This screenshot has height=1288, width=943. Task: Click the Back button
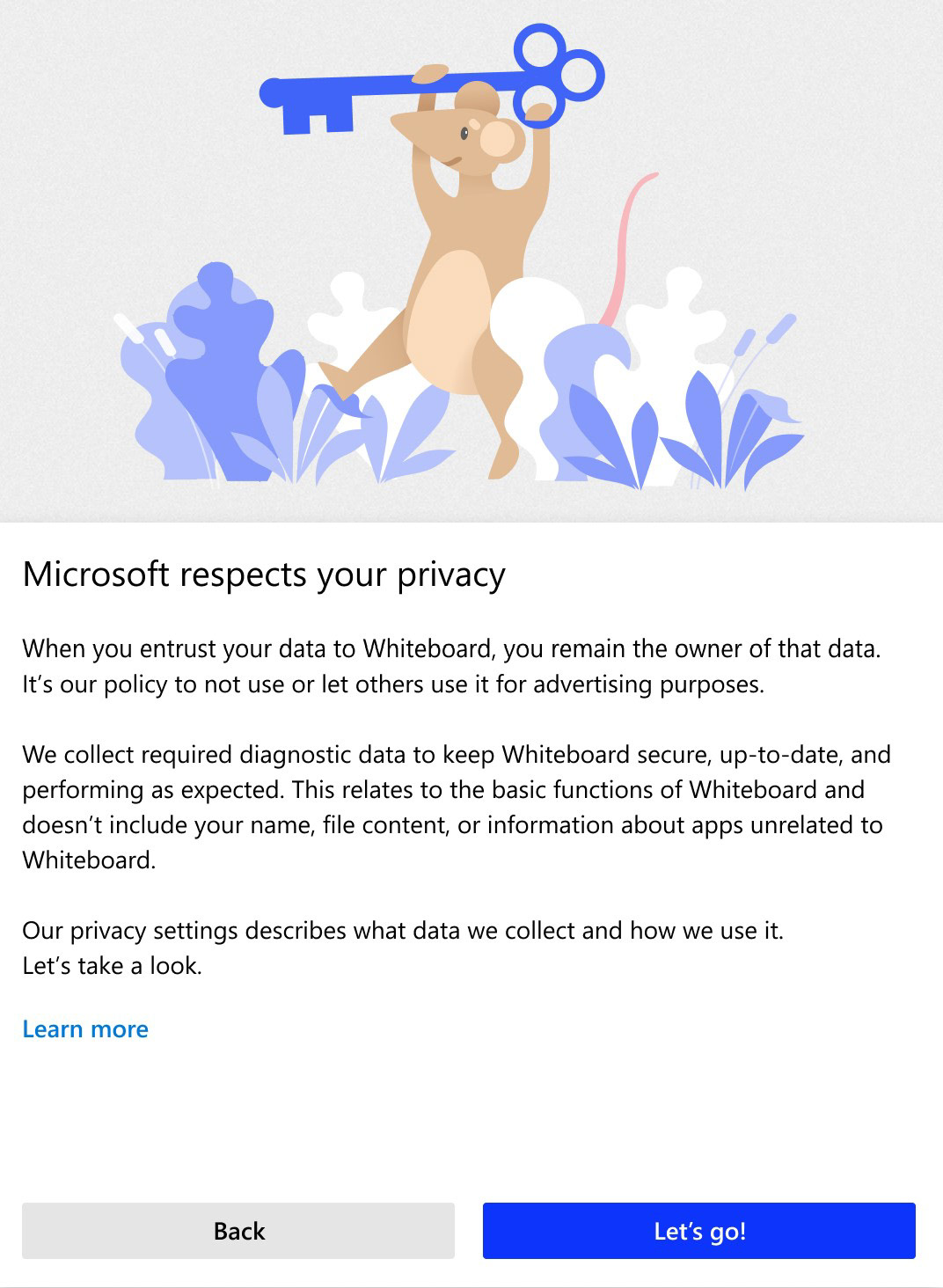pyautogui.click(x=238, y=1230)
